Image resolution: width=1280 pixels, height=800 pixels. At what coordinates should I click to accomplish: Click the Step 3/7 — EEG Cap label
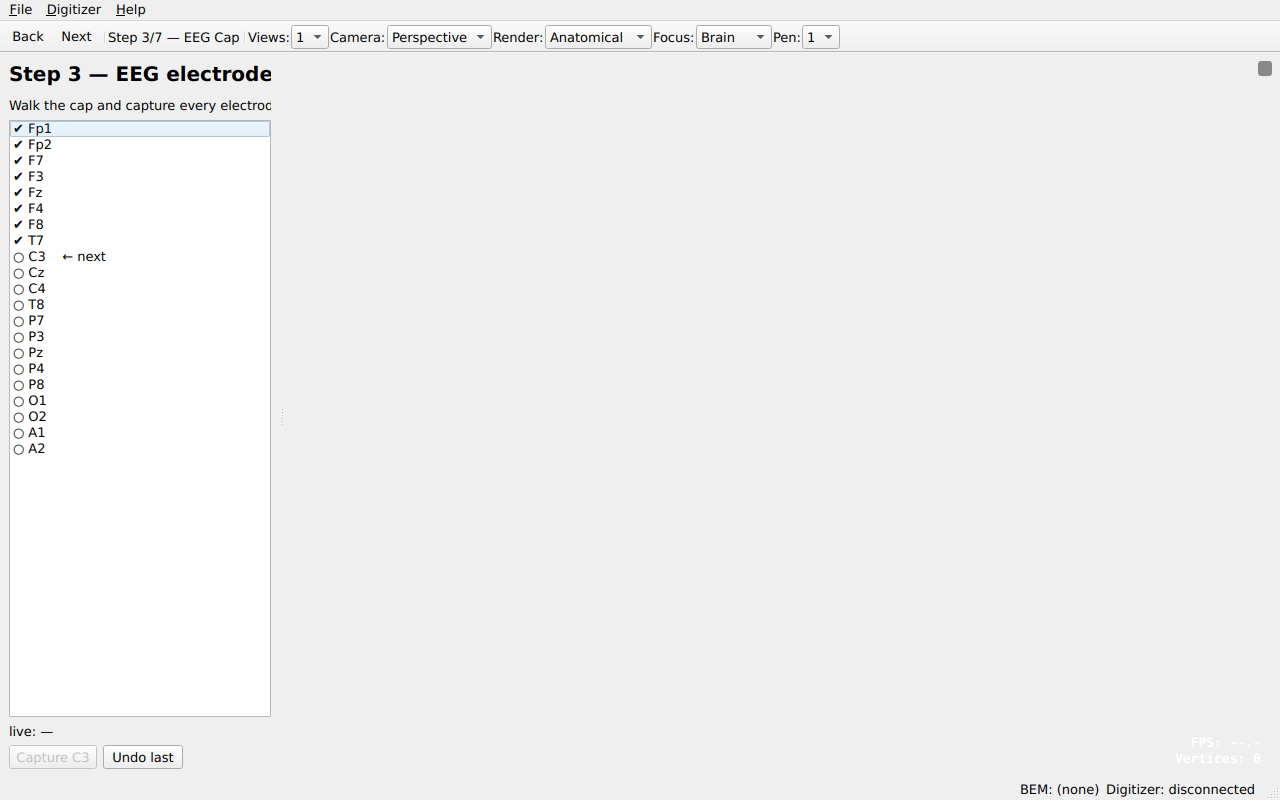[174, 37]
